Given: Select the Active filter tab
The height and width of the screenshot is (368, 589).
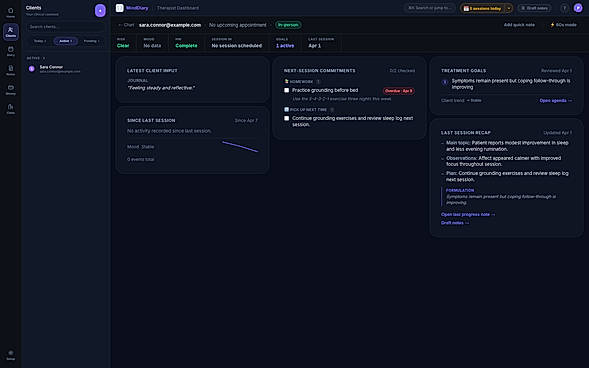Looking at the screenshot, I should pos(66,41).
